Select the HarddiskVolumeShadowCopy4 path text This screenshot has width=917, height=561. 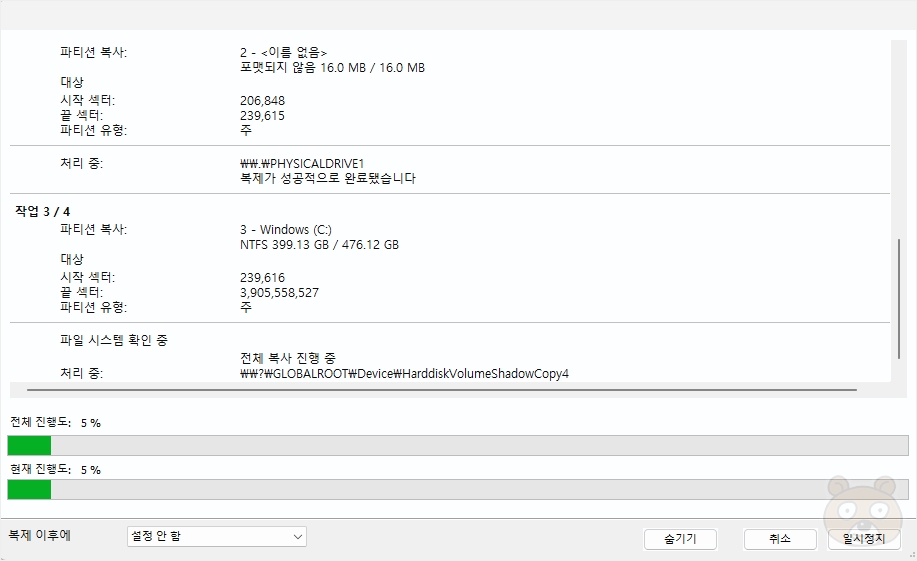pos(404,373)
